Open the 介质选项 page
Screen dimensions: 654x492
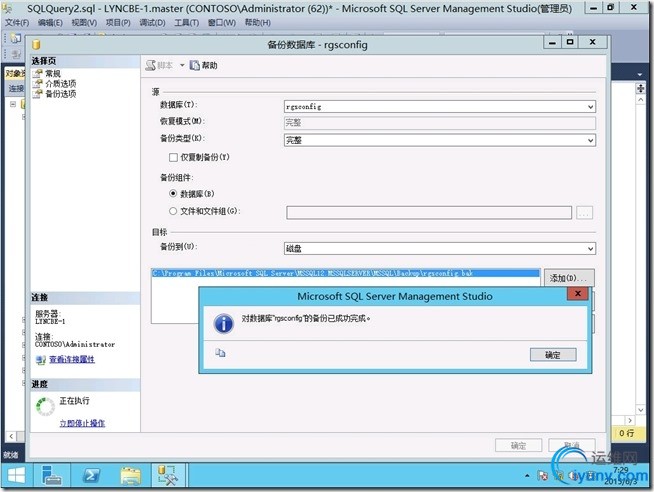60,83
